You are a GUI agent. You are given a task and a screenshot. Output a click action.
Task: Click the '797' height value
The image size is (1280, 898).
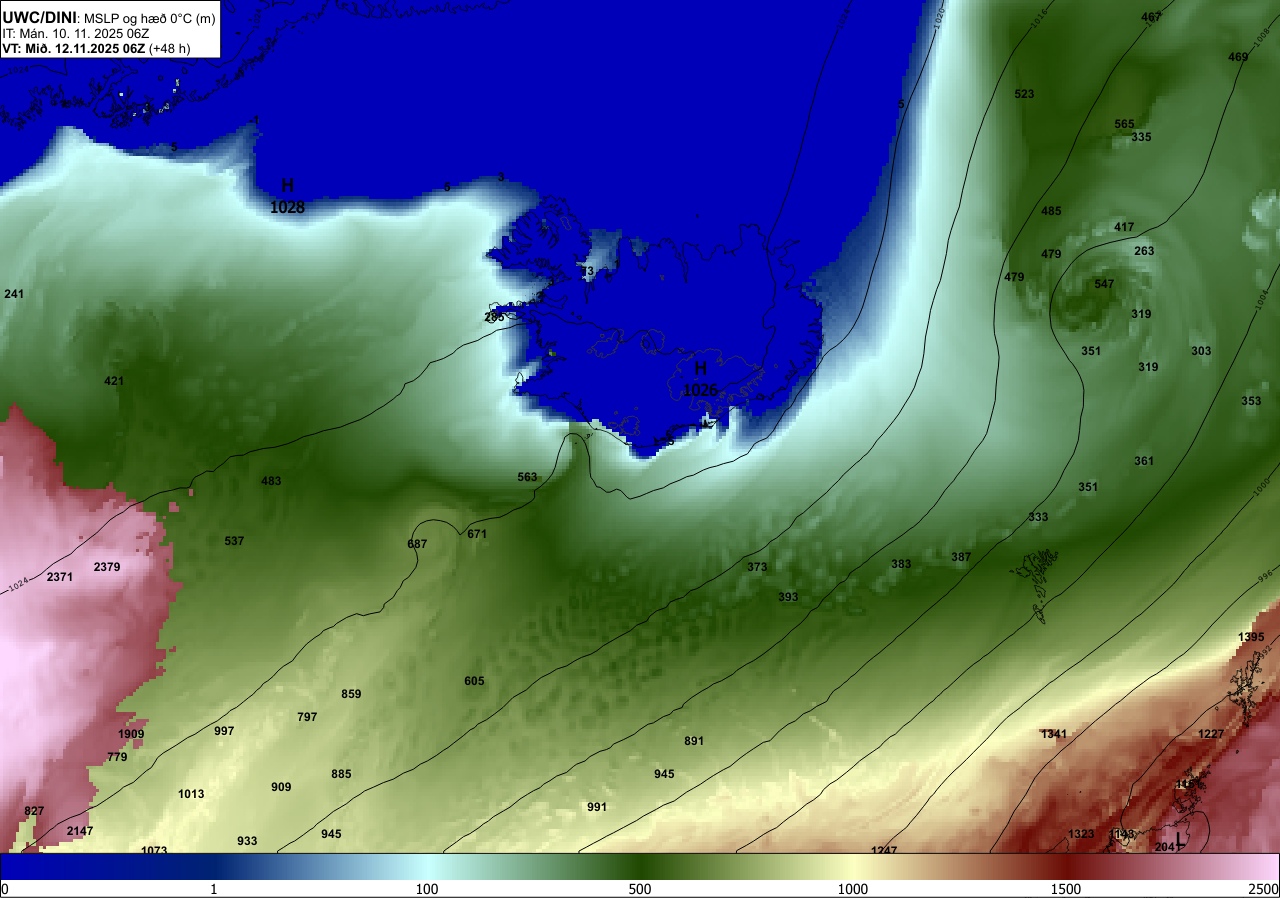pyautogui.click(x=307, y=717)
